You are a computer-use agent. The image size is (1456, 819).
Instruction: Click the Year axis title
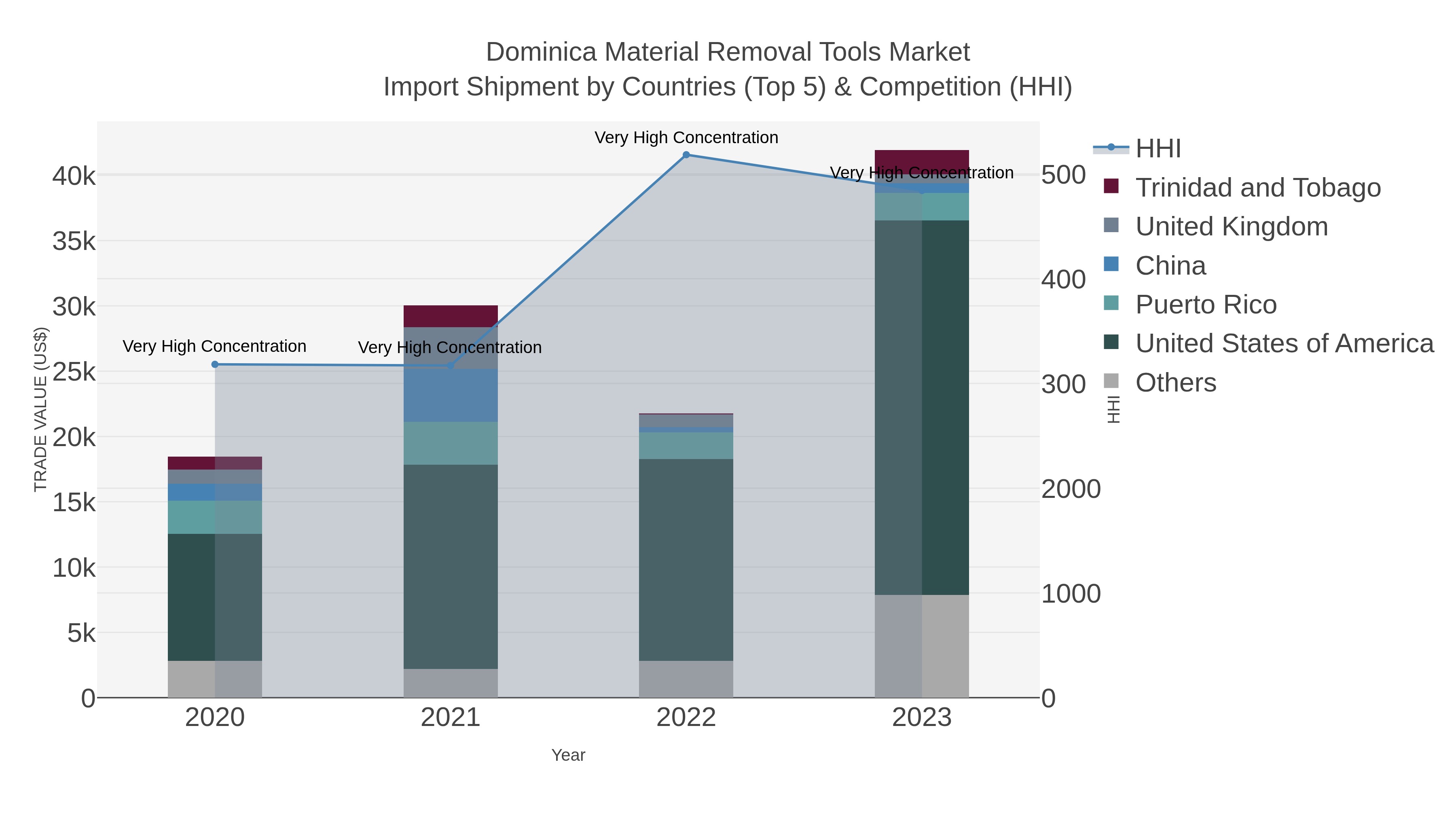(569, 755)
